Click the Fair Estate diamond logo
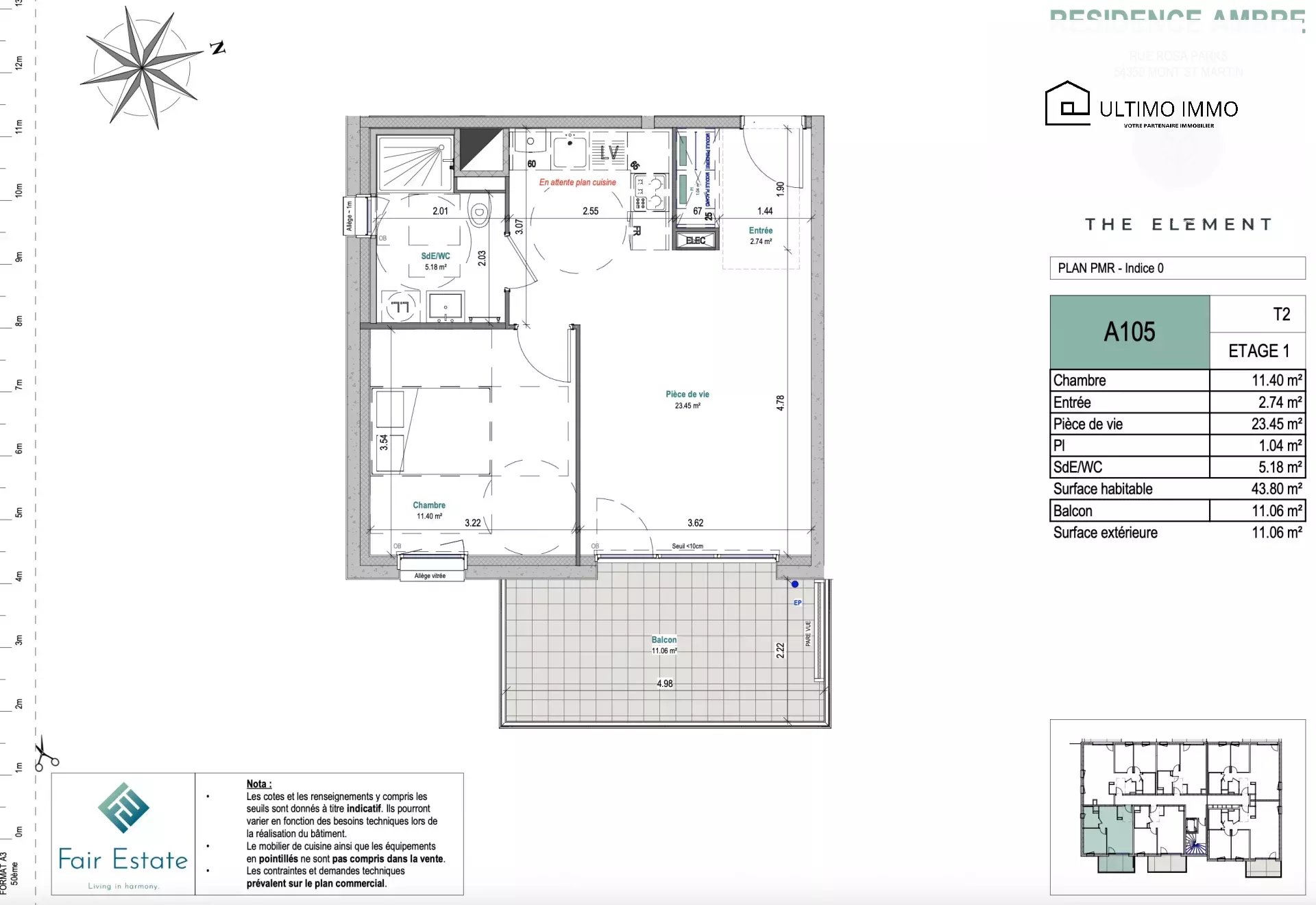Screen dimensions: 1316x905 click(123, 808)
